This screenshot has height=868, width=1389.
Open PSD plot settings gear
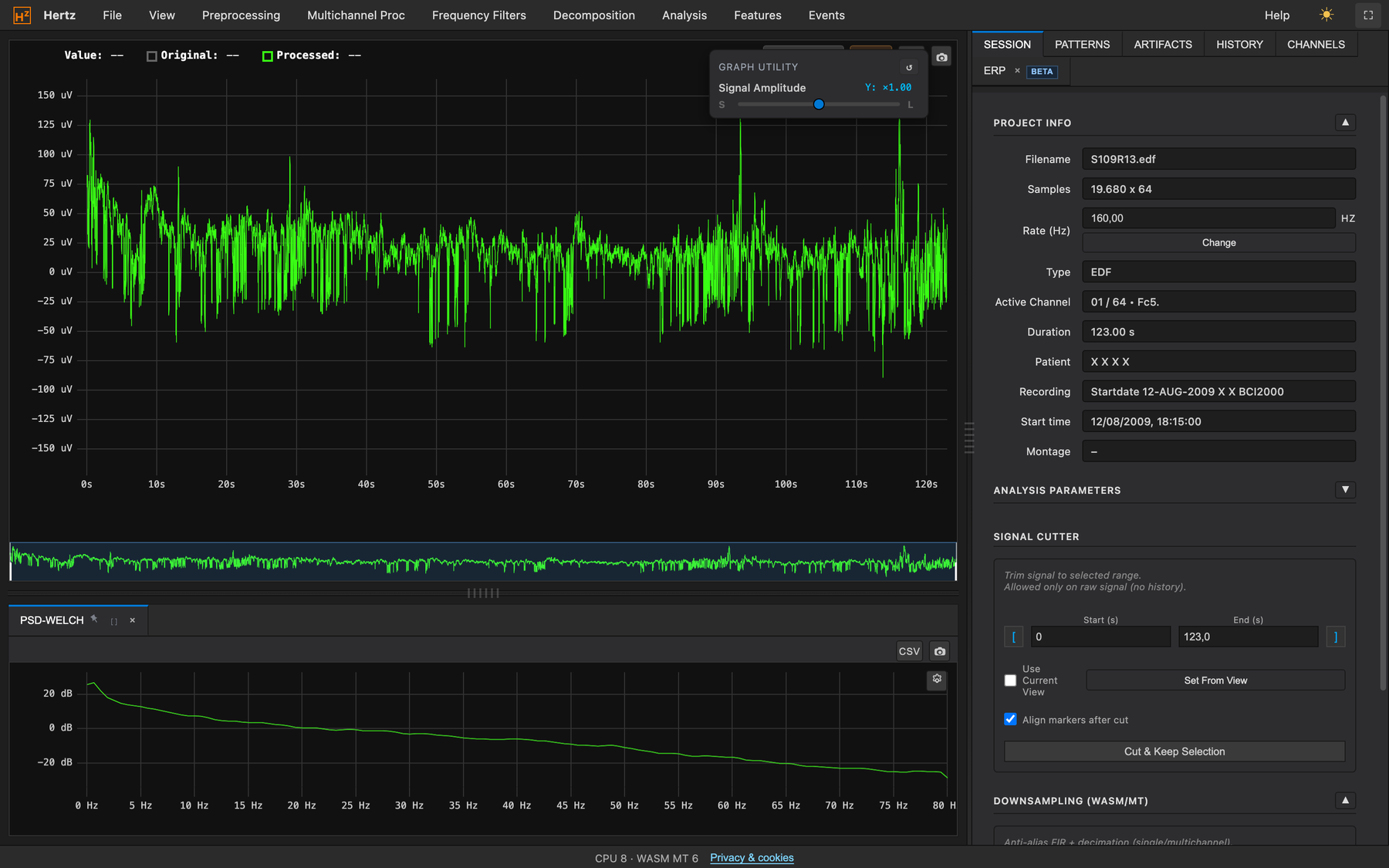click(937, 679)
